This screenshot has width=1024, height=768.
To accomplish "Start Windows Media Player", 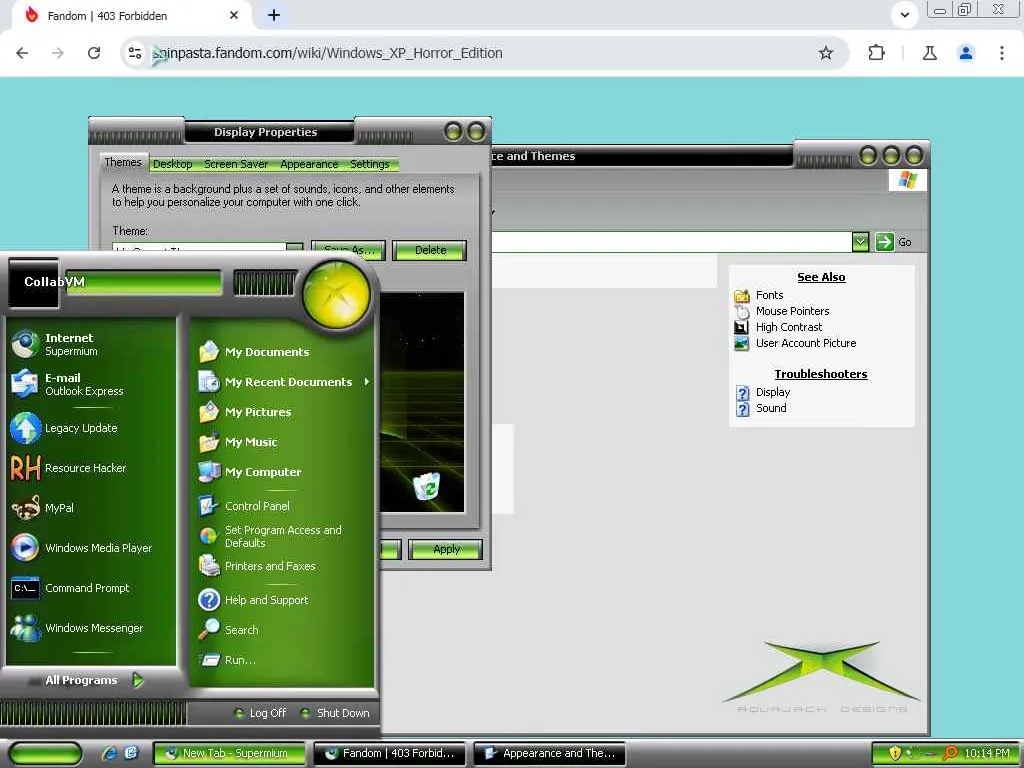I will point(82,548).
